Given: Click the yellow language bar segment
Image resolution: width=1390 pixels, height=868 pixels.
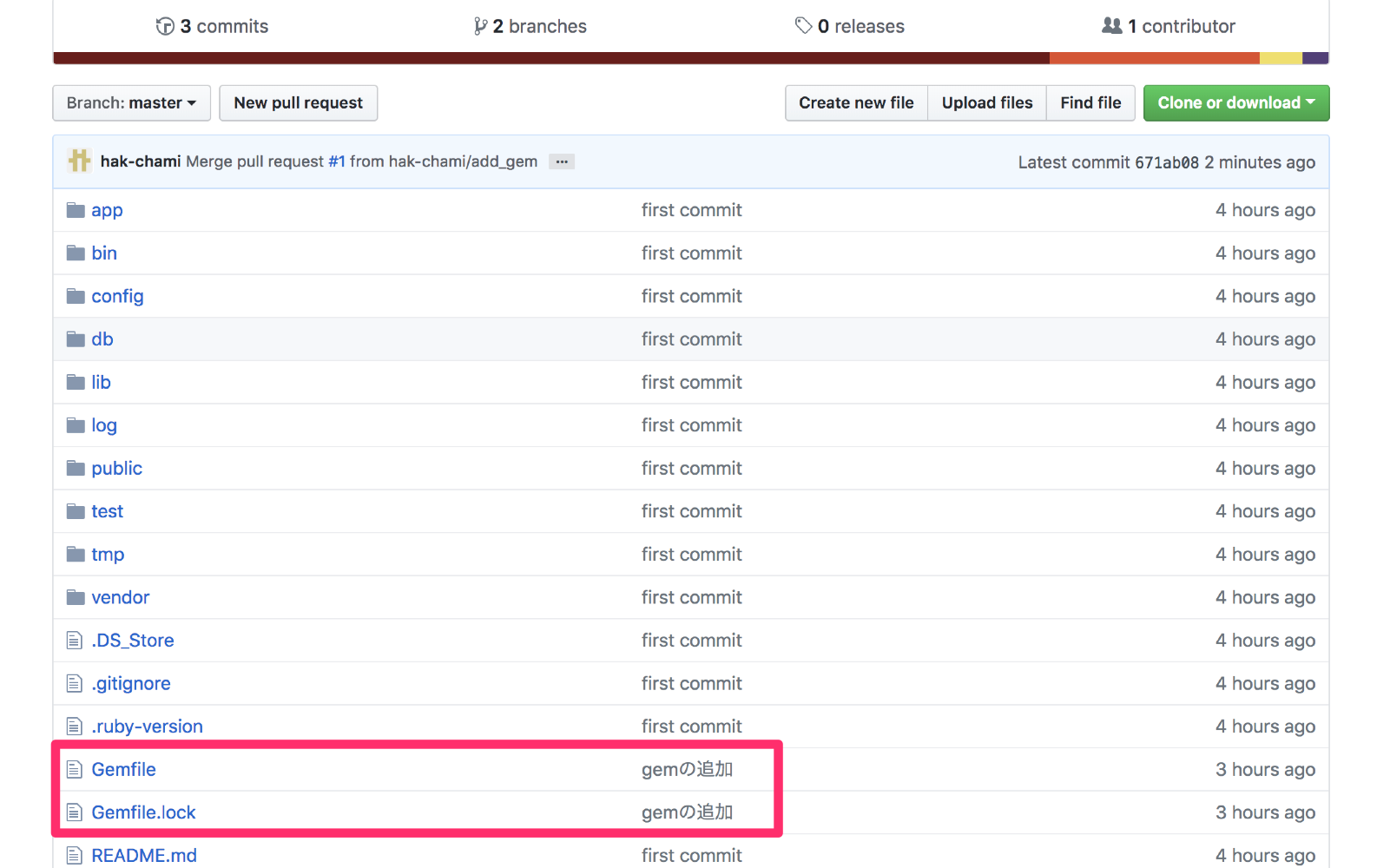Looking at the screenshot, I should (x=1281, y=58).
